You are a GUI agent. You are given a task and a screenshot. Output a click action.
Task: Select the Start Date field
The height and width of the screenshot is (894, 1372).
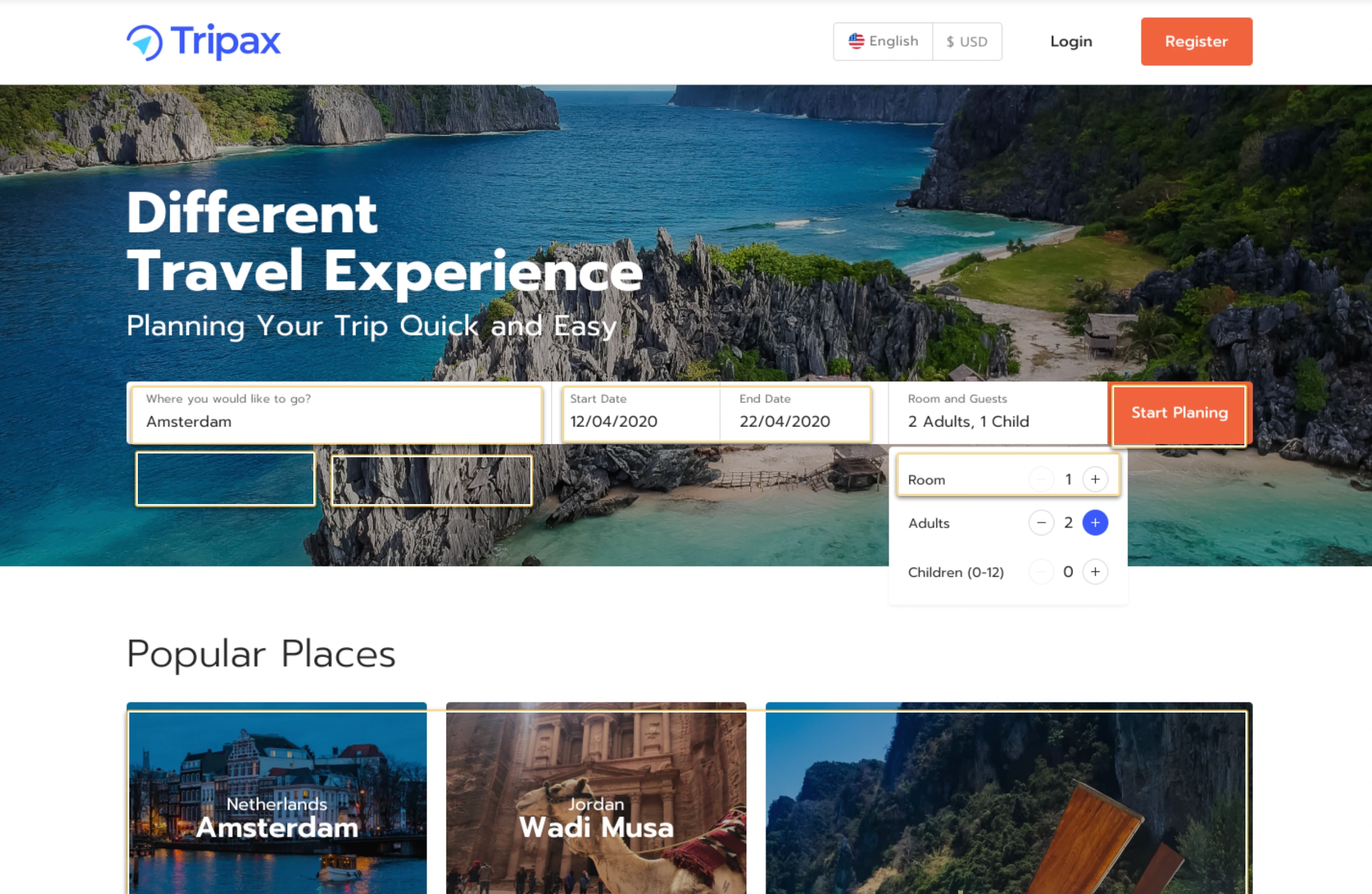(640, 413)
